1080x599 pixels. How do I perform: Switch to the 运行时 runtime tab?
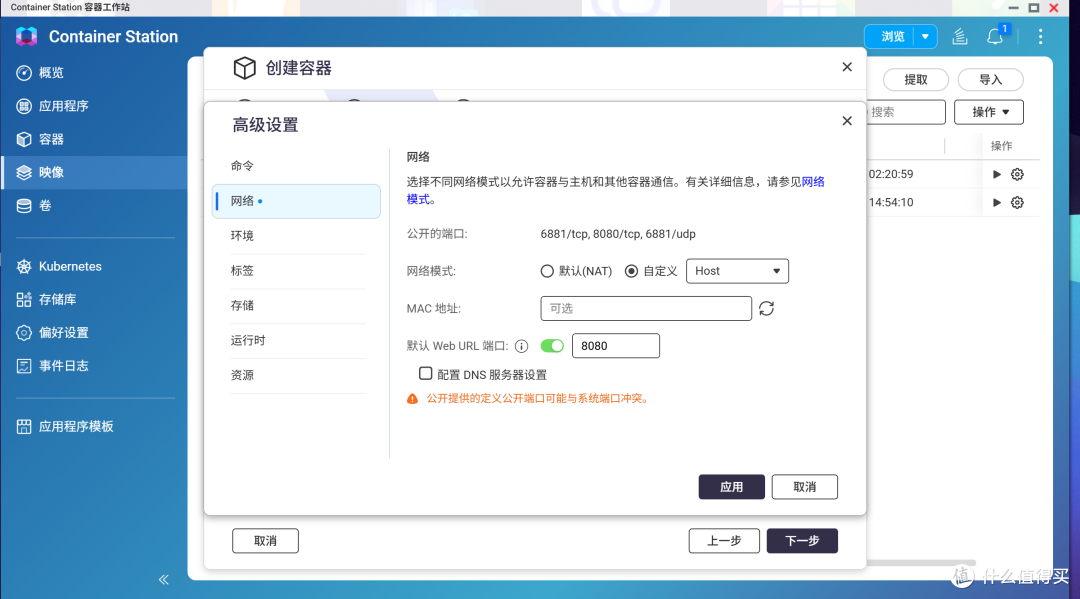[x=296, y=341]
